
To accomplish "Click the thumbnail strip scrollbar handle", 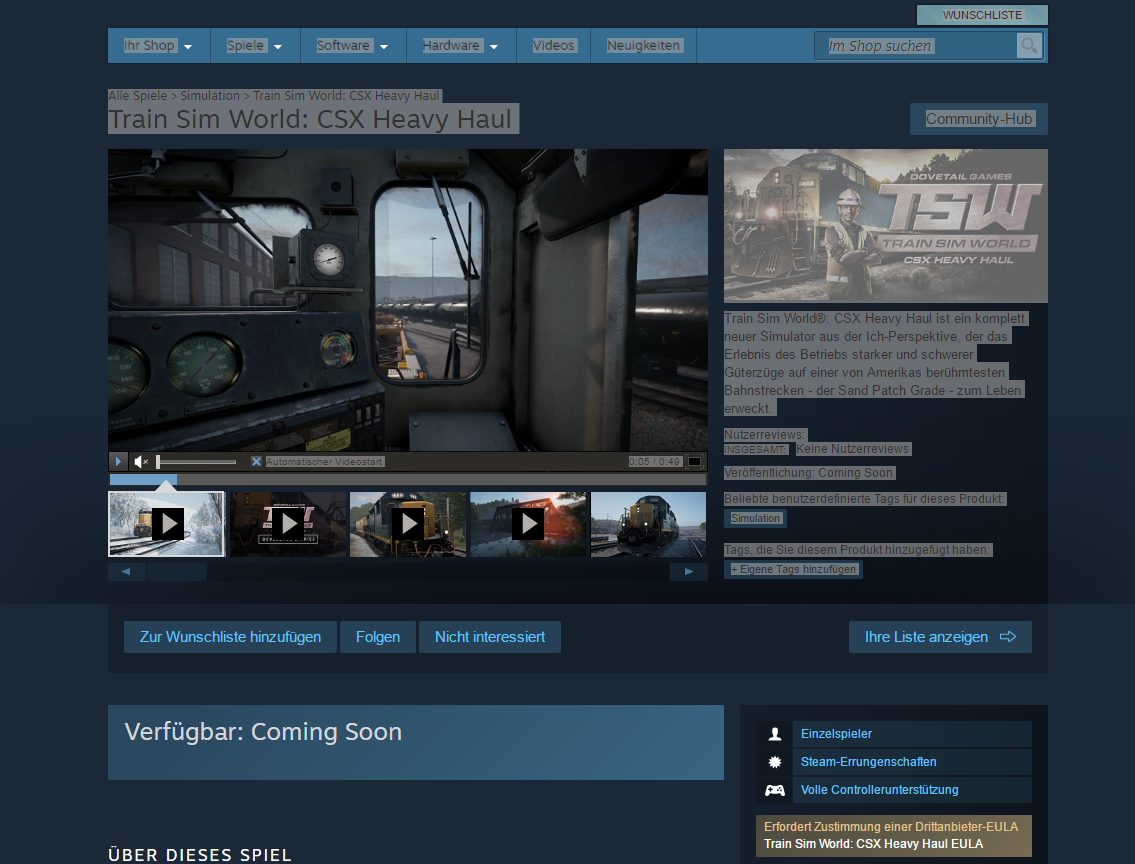I will [177, 572].
